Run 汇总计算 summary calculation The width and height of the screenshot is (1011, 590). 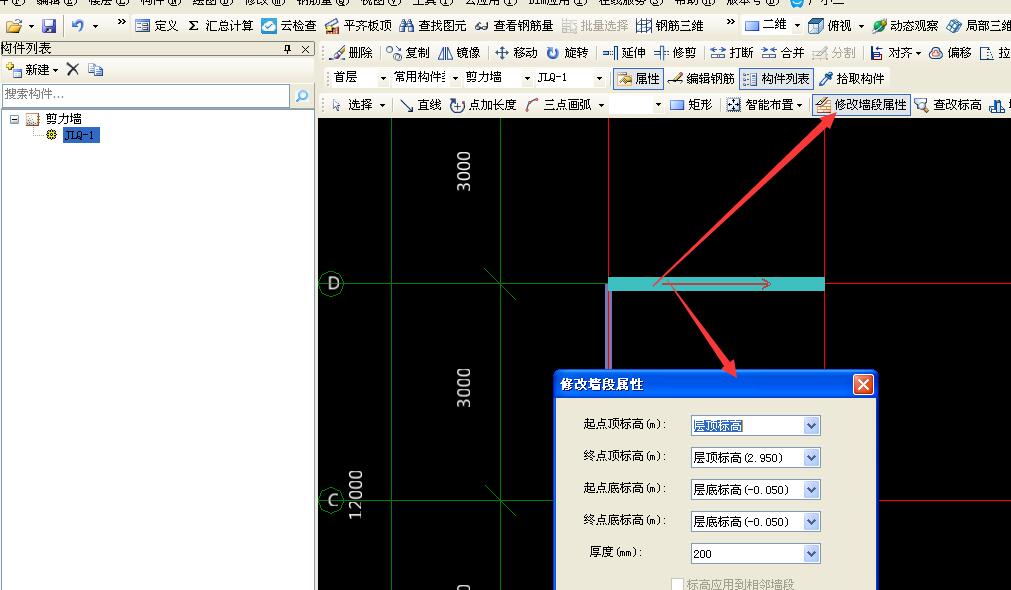pyautogui.click(x=221, y=26)
